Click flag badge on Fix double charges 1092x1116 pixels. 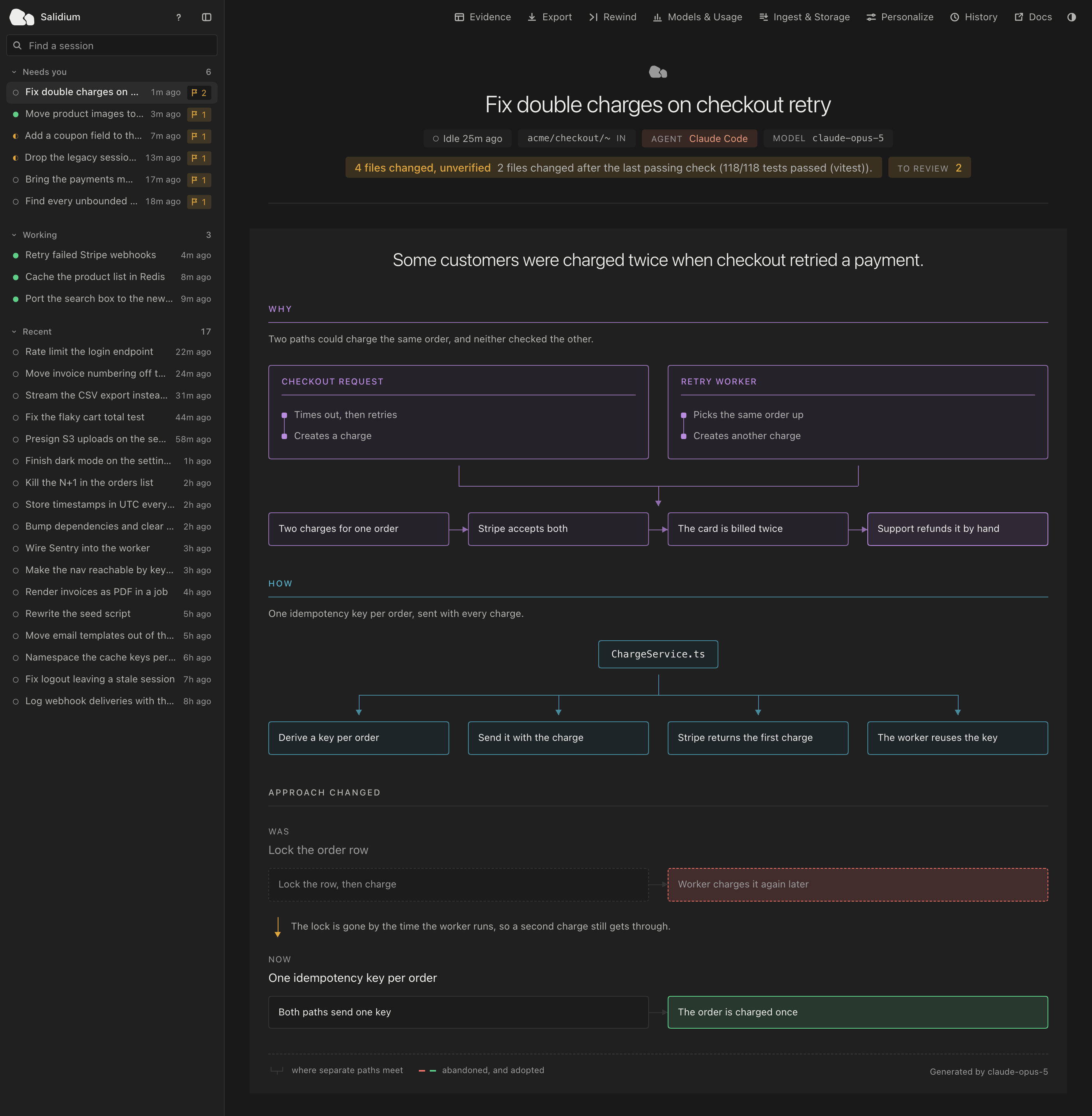click(199, 92)
